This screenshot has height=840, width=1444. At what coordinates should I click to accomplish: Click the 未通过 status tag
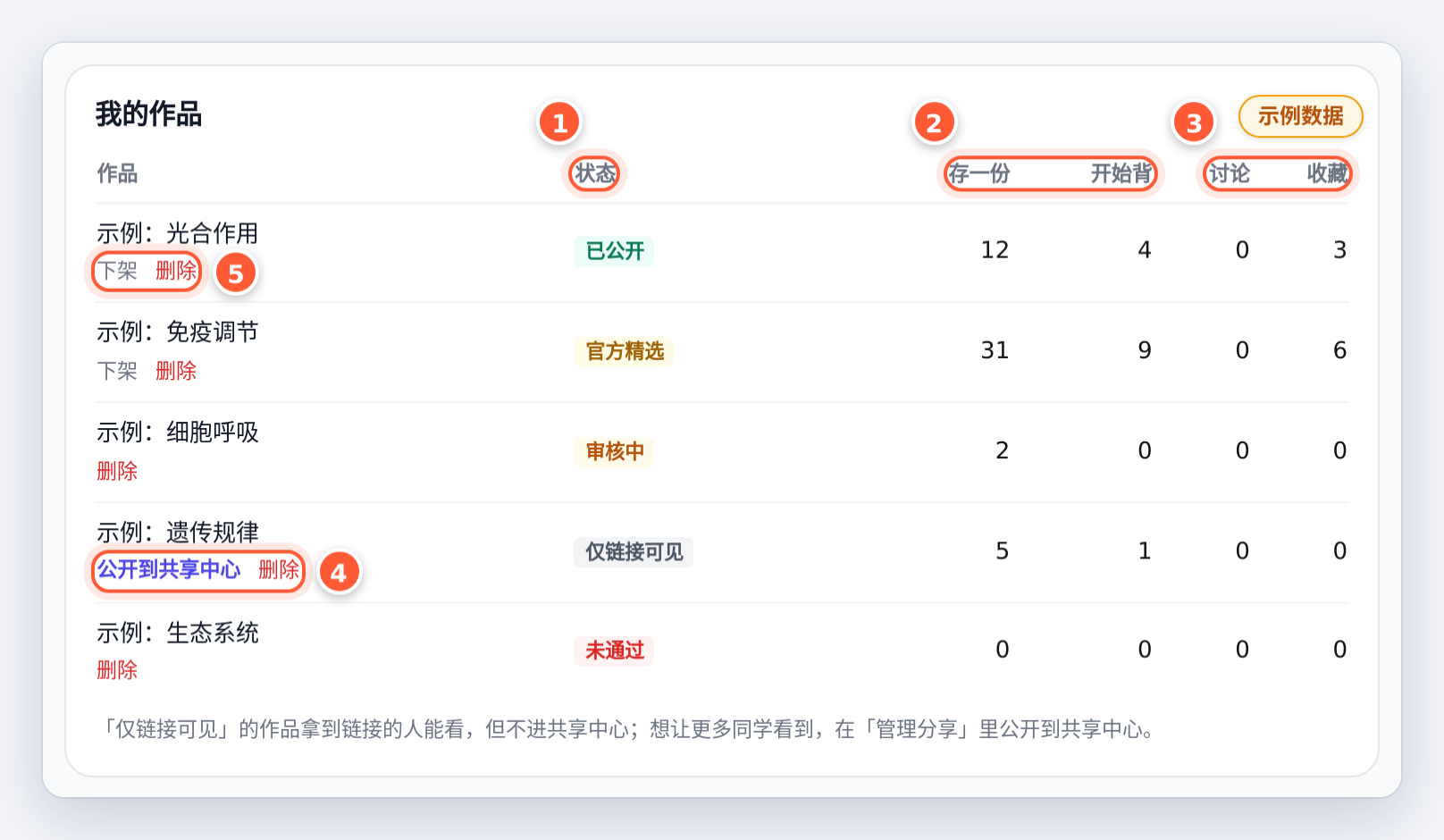615,651
